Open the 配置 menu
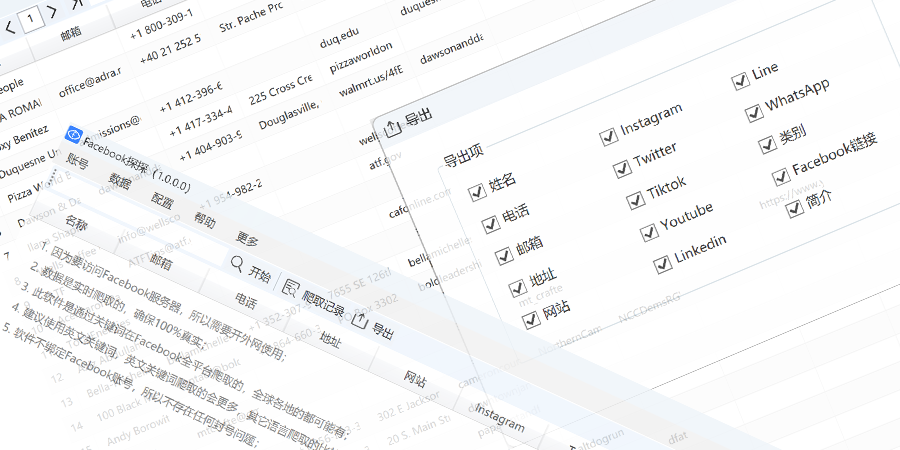The width and height of the screenshot is (900, 450). pyautogui.click(x=162, y=200)
